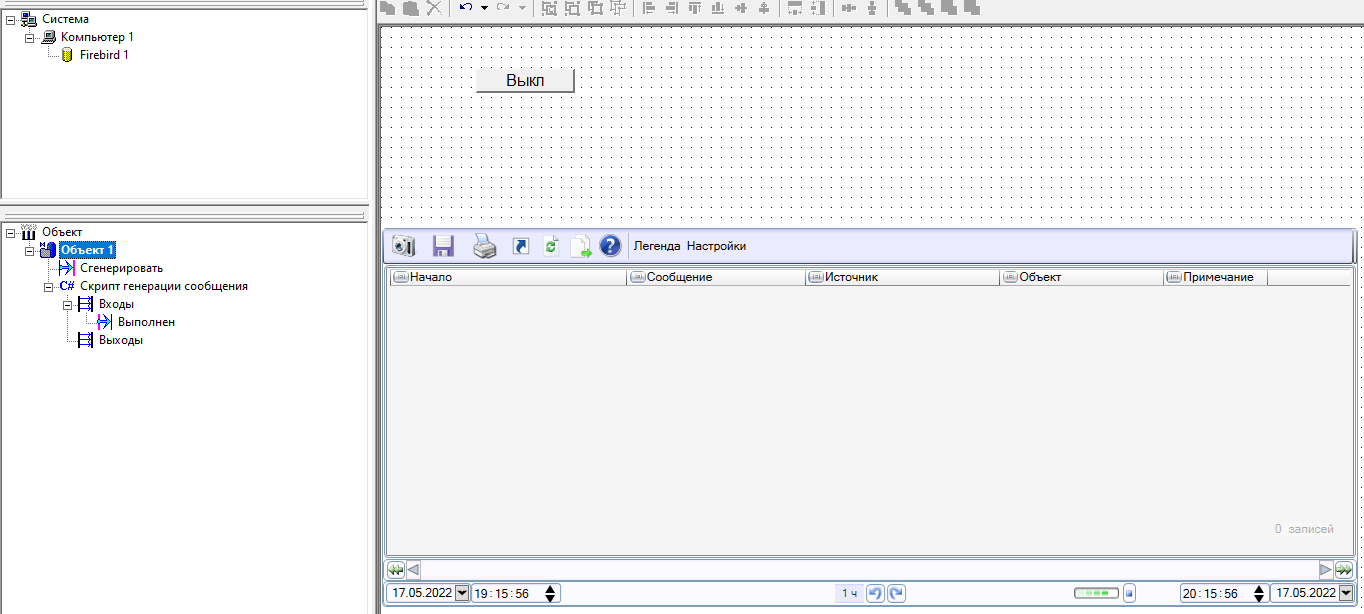Open help with the blue question mark icon
This screenshot has width=1364, height=614.
pos(610,246)
